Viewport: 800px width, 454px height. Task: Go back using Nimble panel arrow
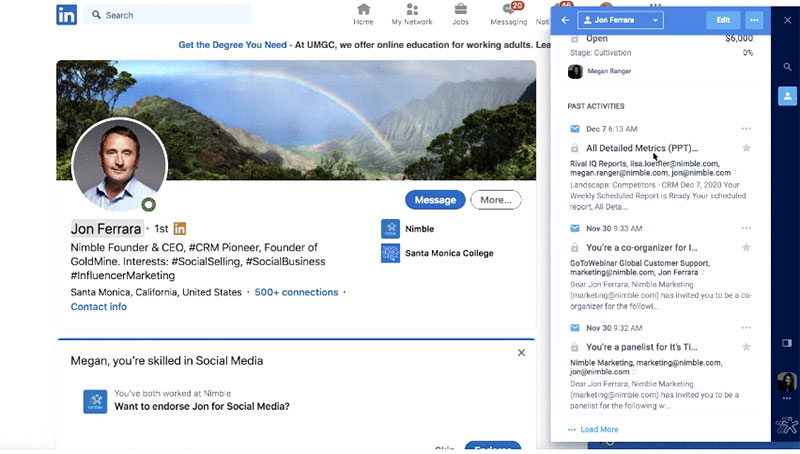(565, 20)
